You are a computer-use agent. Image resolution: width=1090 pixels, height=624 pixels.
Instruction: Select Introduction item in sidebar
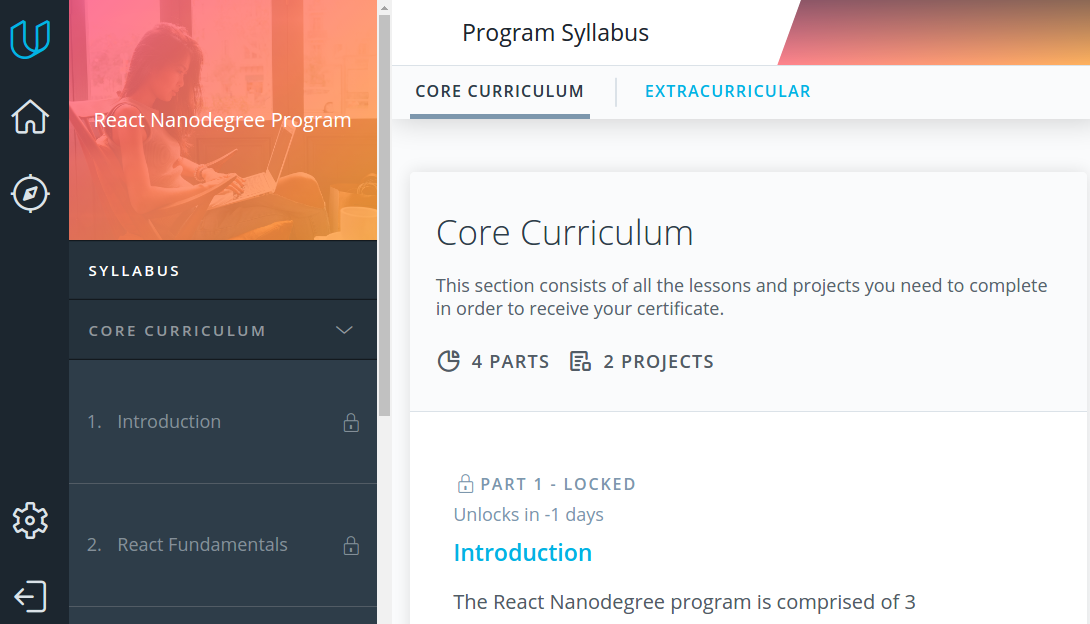(x=169, y=422)
